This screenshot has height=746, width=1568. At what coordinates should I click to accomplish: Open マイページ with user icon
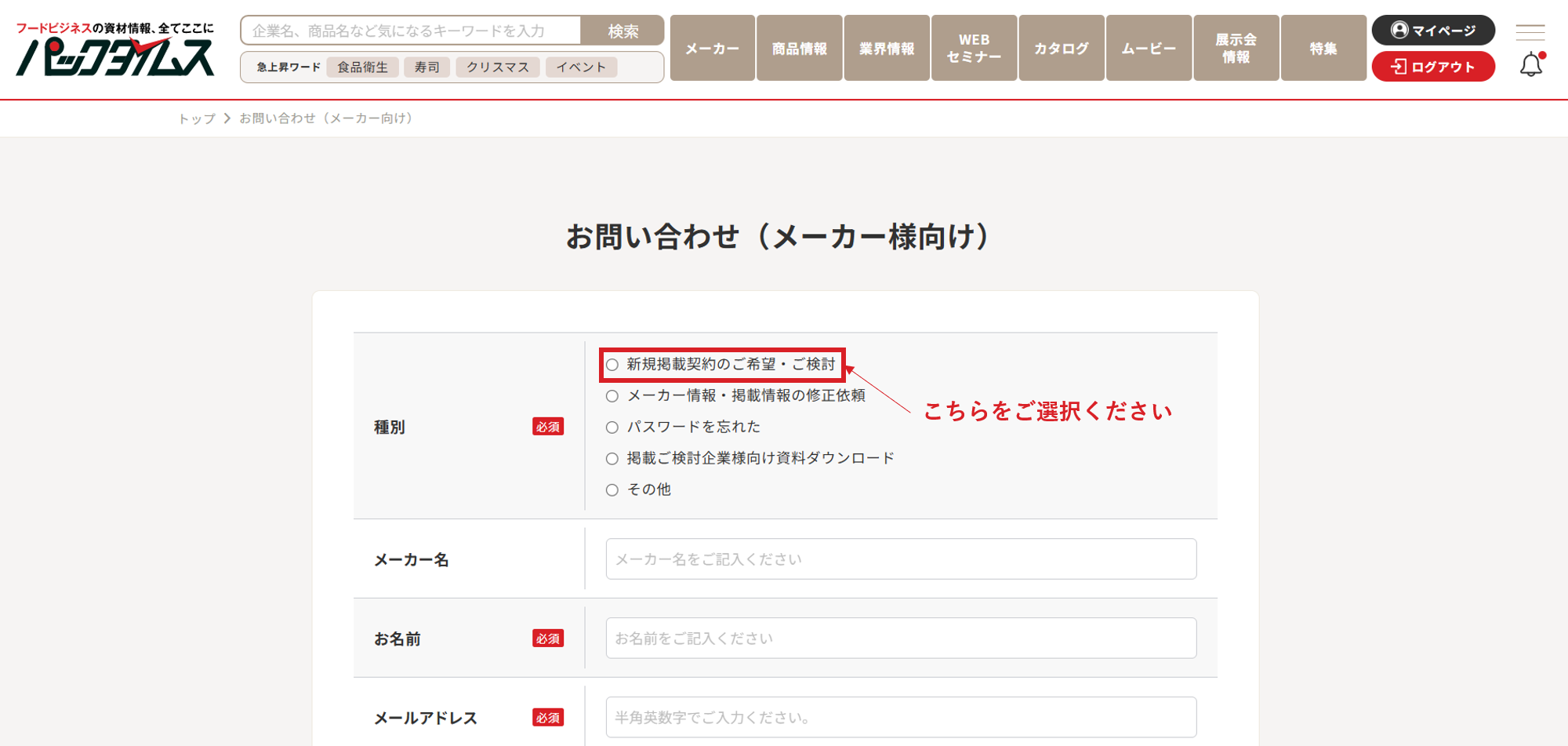click(1432, 31)
